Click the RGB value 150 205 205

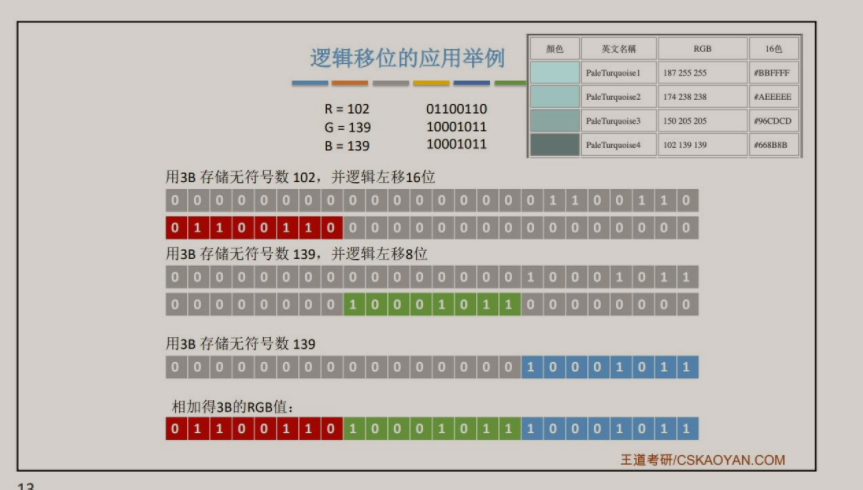tap(685, 121)
